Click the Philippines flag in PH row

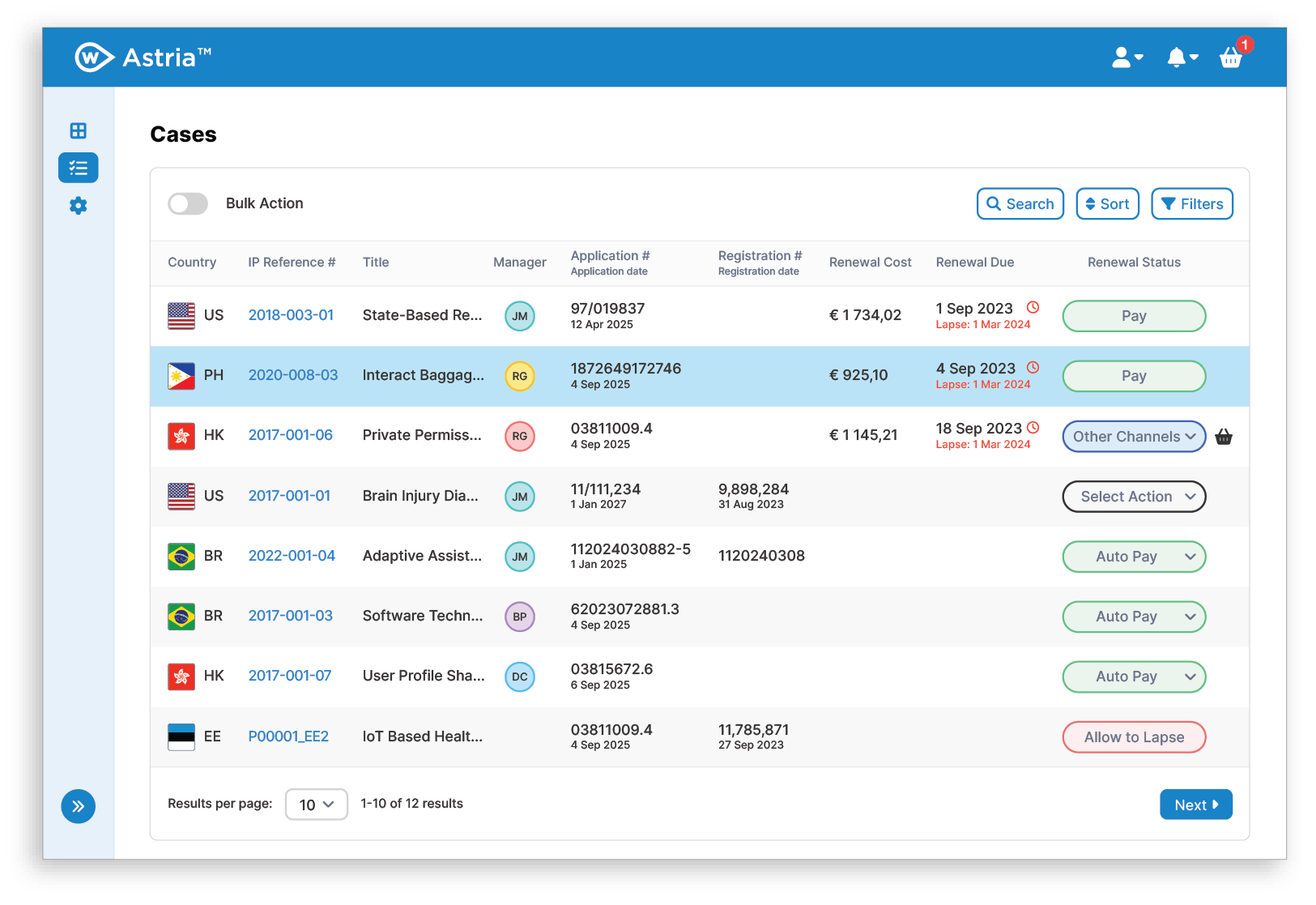181,376
